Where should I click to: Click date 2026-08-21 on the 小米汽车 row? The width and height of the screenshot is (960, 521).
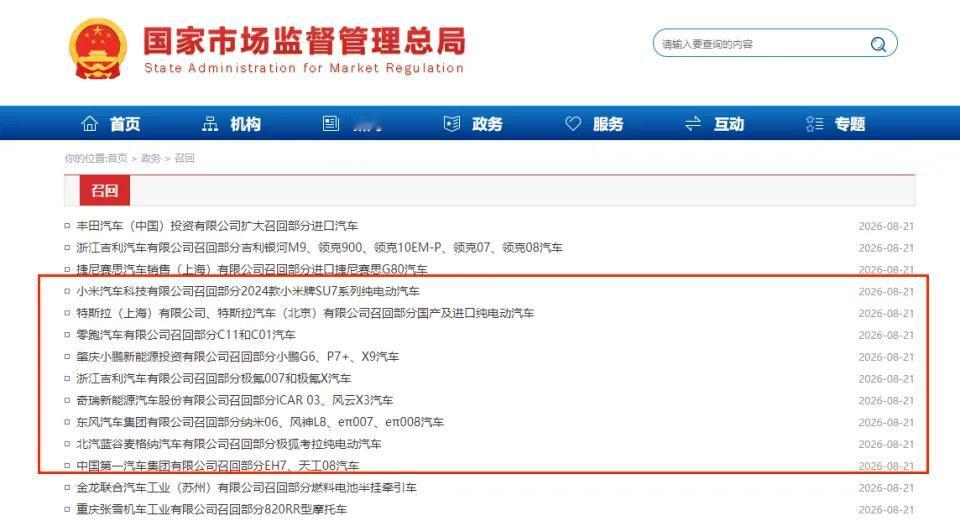[886, 292]
